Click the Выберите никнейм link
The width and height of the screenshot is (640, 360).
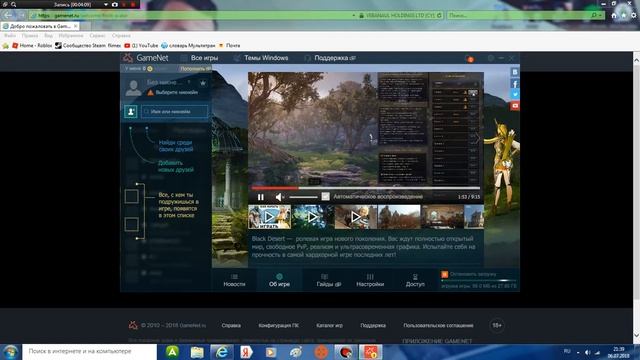pos(177,93)
